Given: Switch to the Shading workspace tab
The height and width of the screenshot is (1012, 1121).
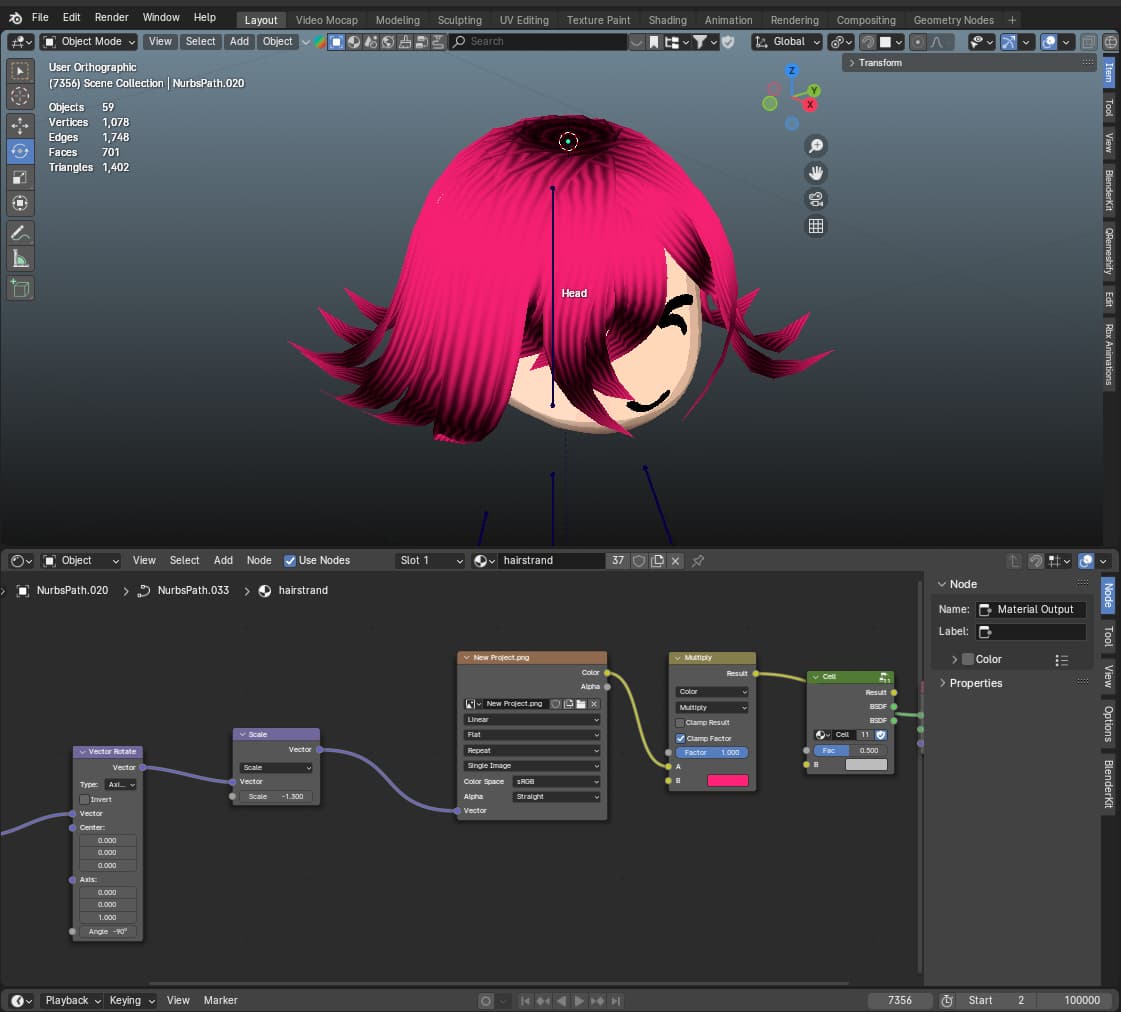Looking at the screenshot, I should coord(667,19).
